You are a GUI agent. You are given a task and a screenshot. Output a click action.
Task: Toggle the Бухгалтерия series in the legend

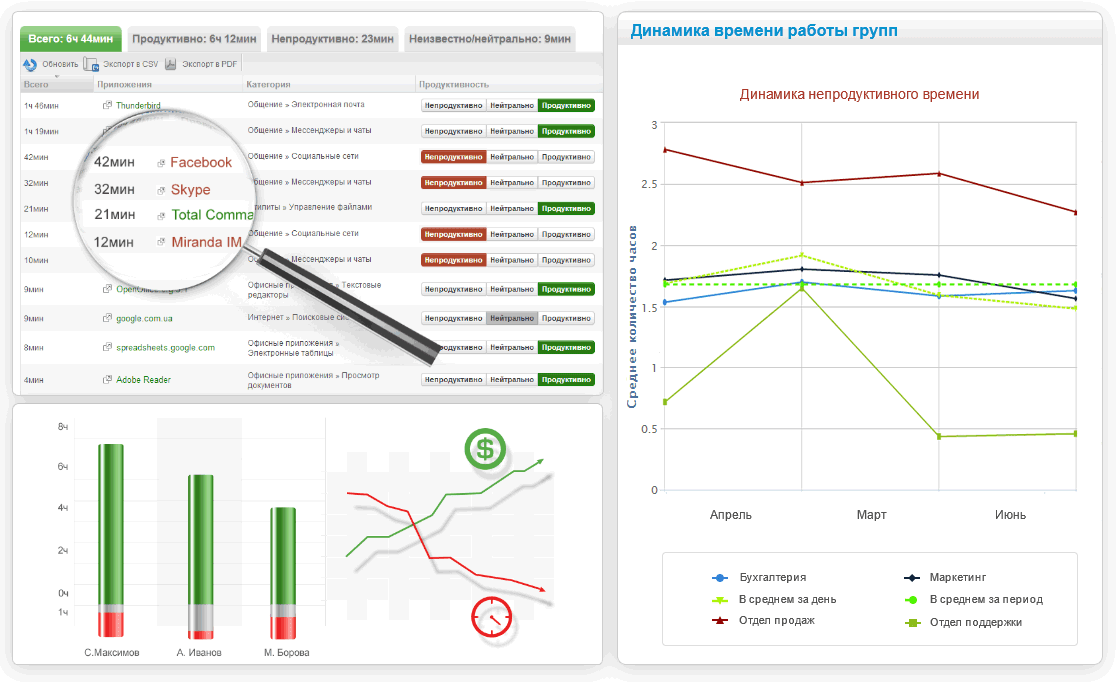tap(759, 578)
